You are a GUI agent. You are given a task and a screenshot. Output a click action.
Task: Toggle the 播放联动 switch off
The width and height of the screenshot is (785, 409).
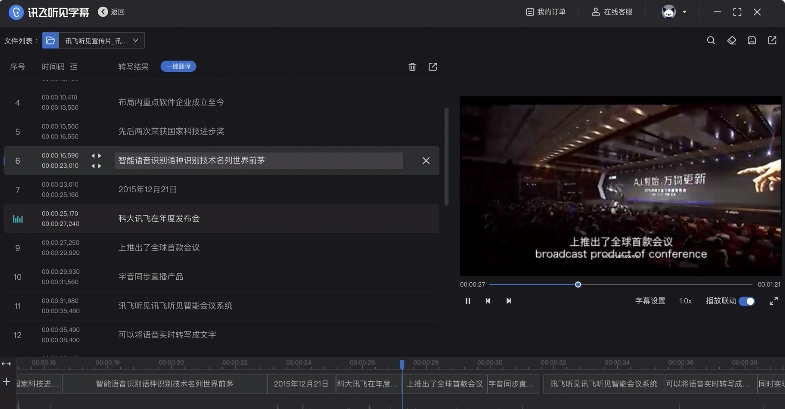click(746, 300)
